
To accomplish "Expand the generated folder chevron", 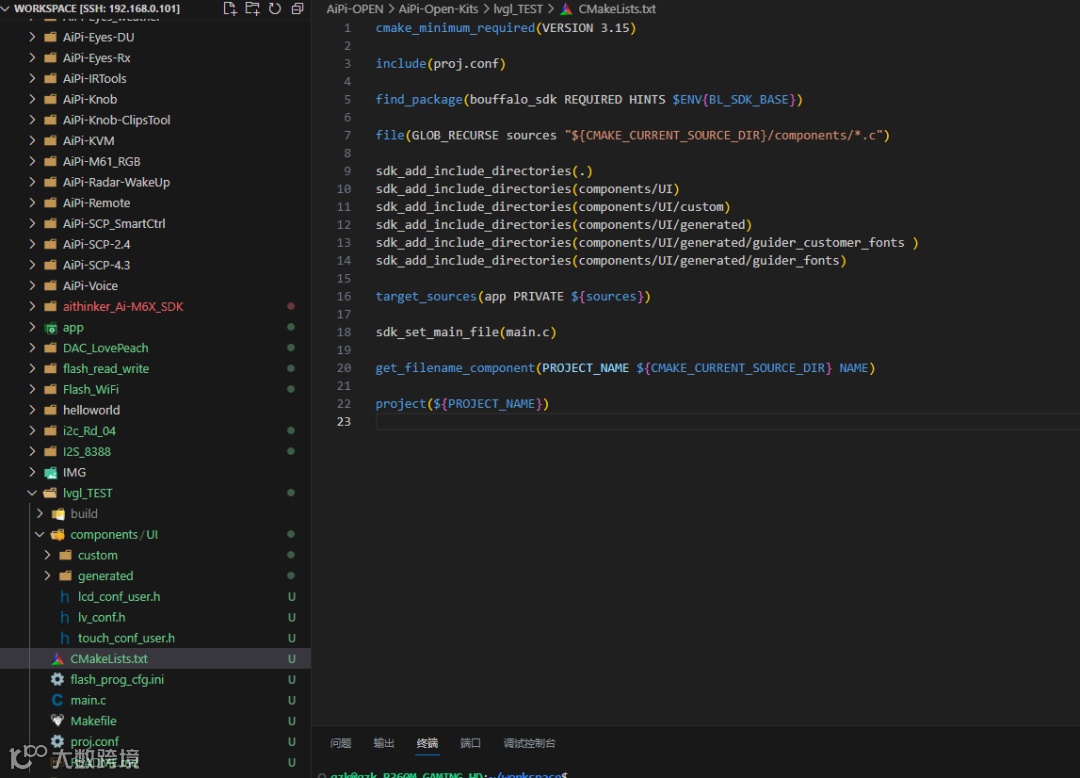I will (48, 576).
